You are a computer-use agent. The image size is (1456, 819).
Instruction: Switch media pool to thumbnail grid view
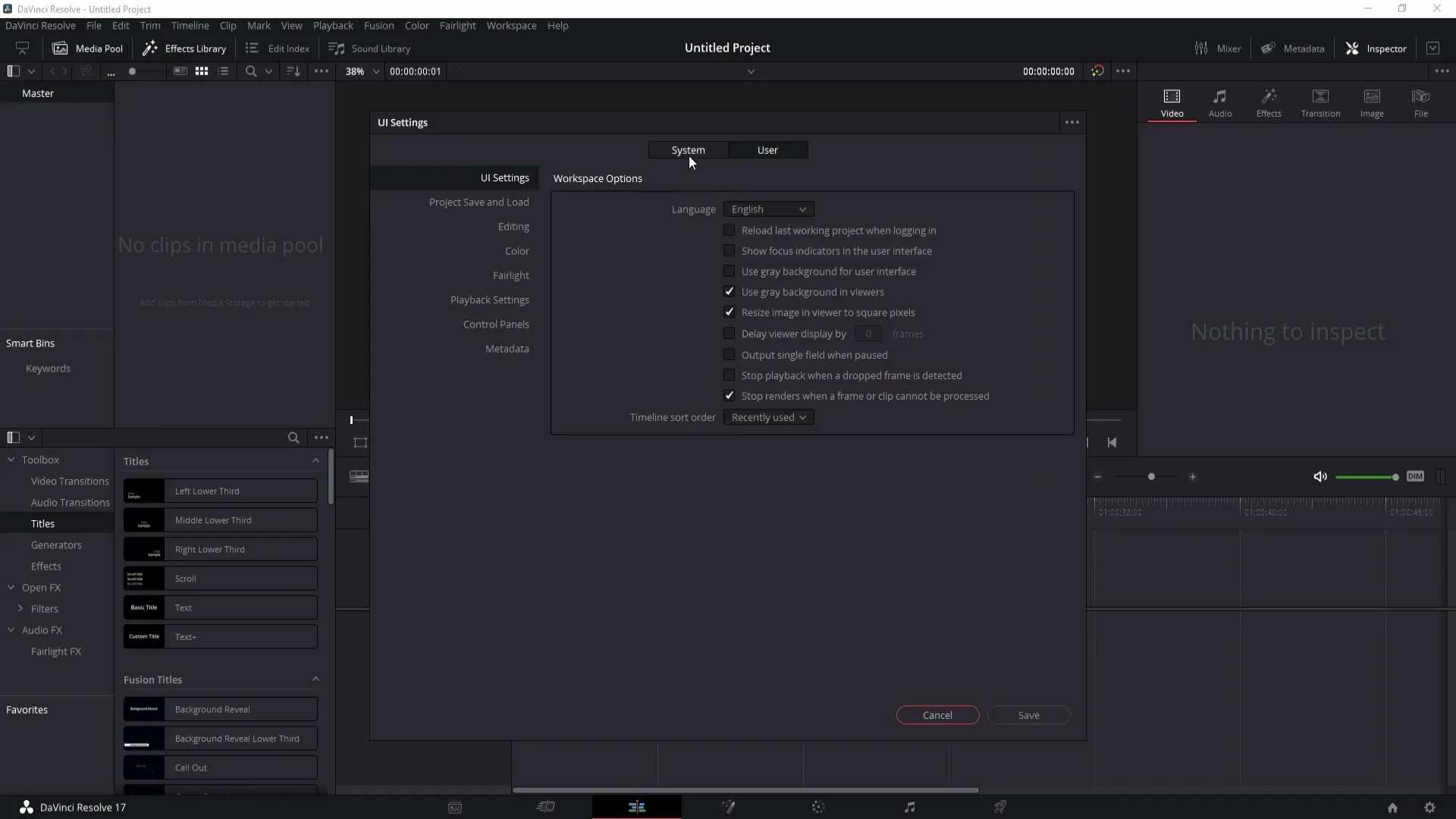[202, 71]
